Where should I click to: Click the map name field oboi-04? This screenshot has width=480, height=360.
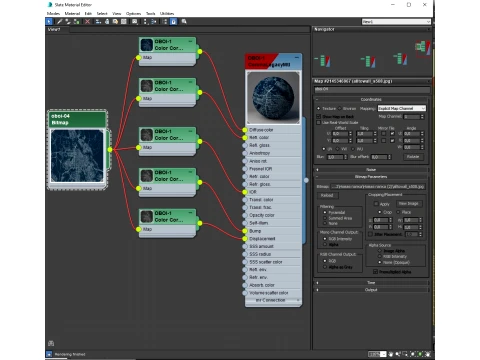point(372,89)
